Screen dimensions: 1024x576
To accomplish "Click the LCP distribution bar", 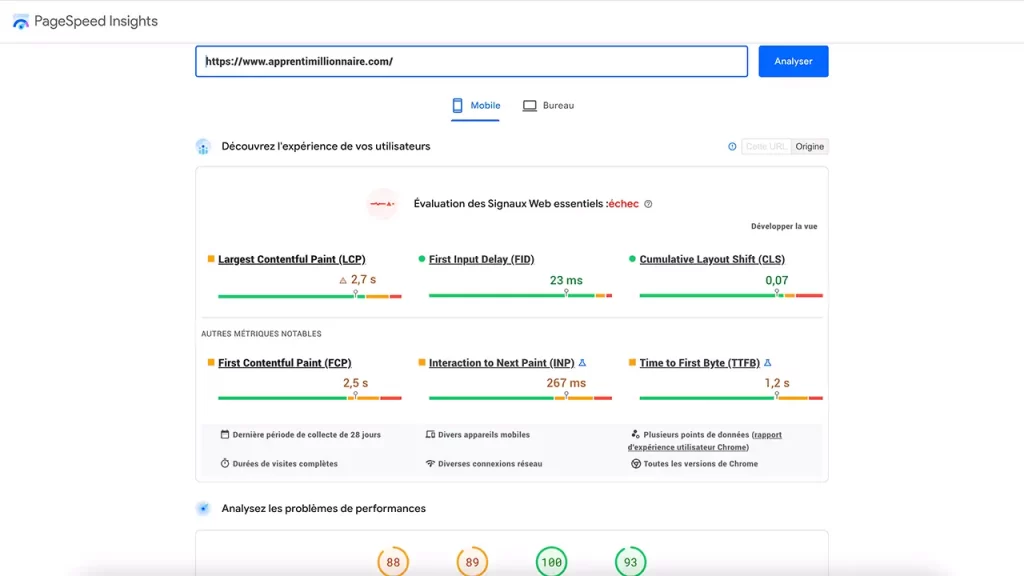I will pos(310,296).
